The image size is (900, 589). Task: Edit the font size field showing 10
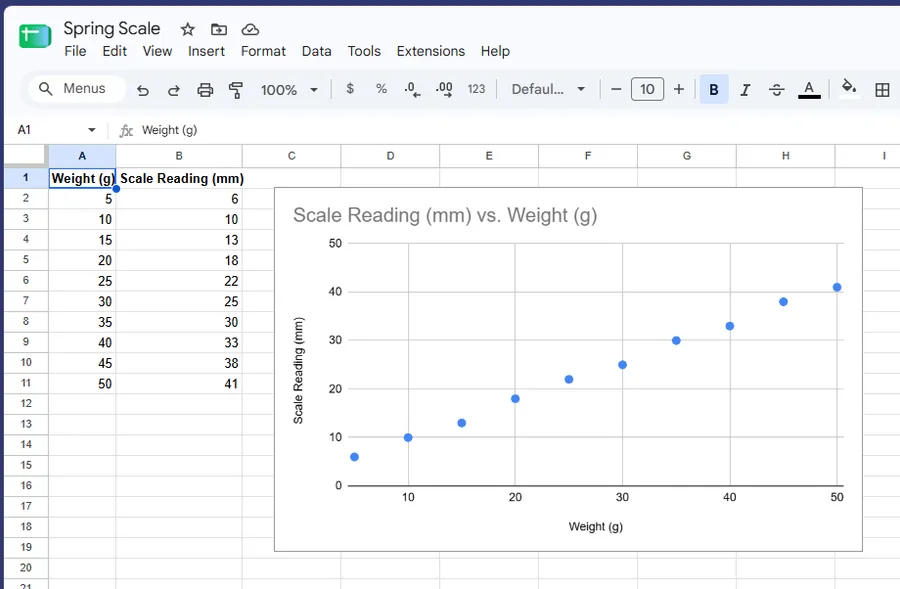click(647, 89)
